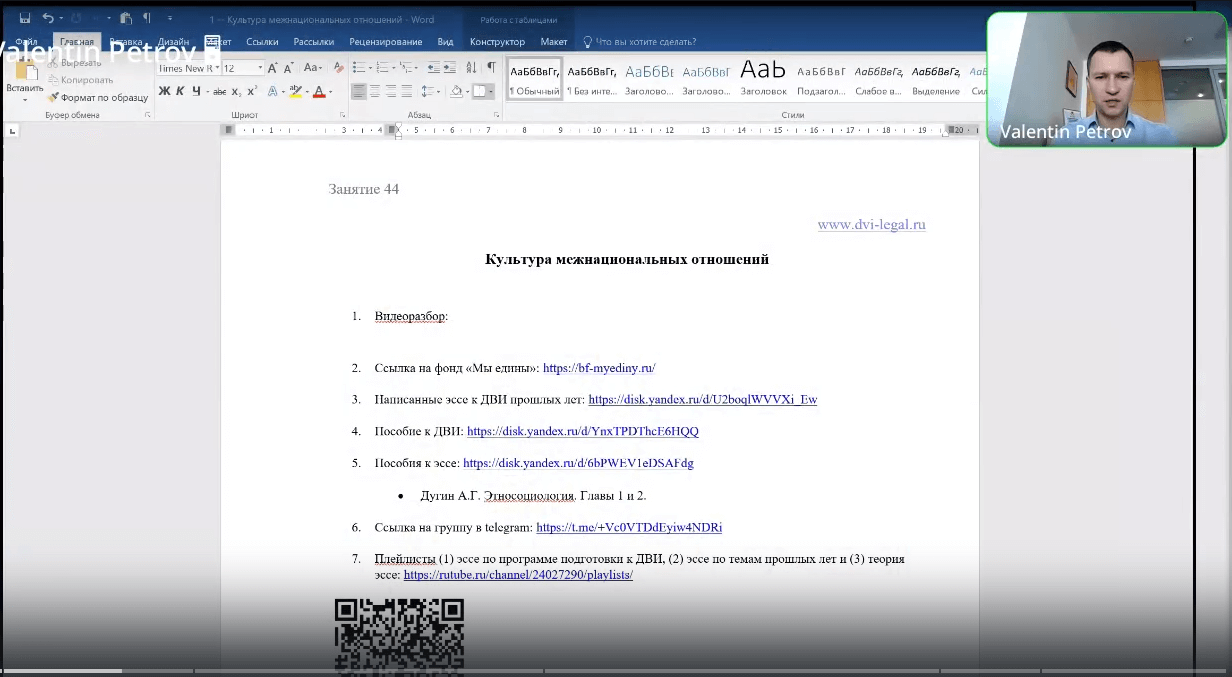Toggle paragraph marks (¶) in Абзац group

click(491, 68)
